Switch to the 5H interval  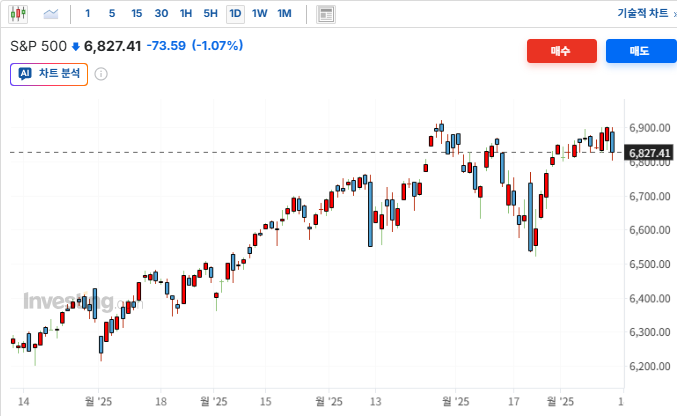(210, 14)
